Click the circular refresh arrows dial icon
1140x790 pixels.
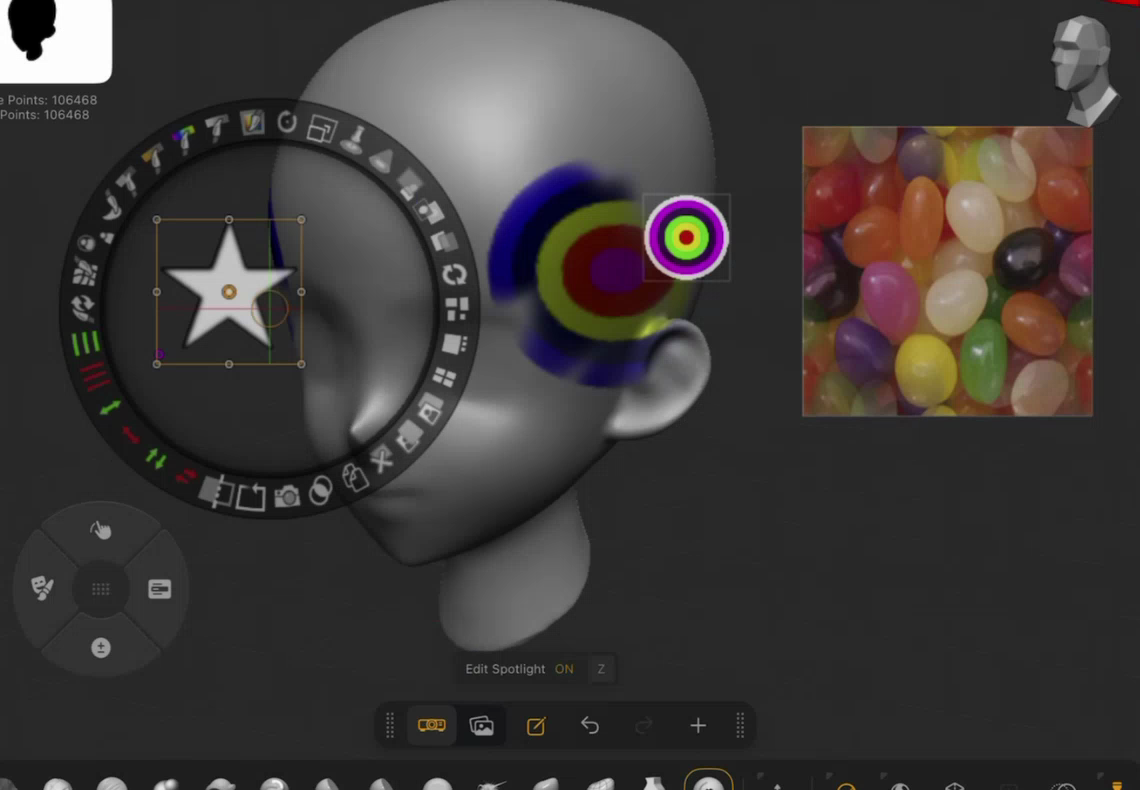454,274
